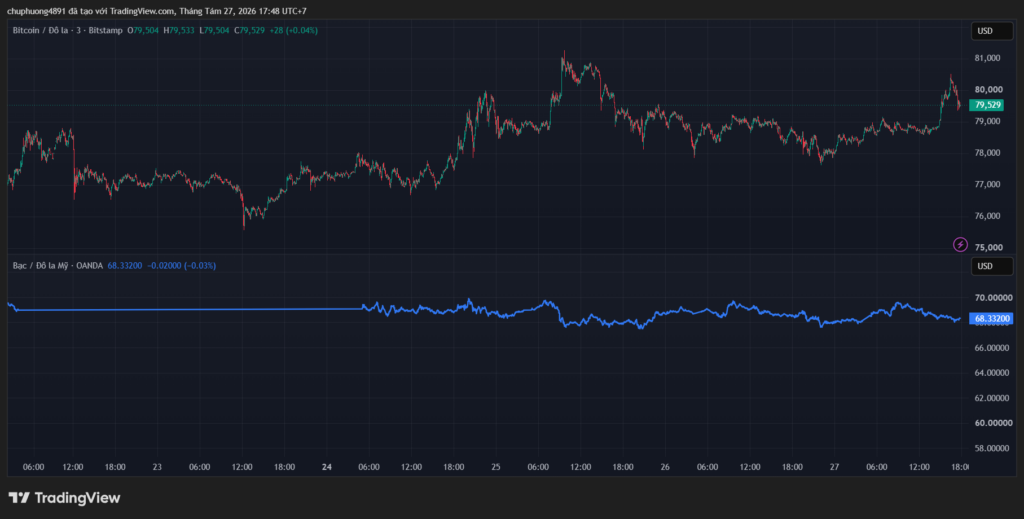Select the blue 68.33200 price tag on axis
Screen dimensions: 1024x519
pos(991,319)
